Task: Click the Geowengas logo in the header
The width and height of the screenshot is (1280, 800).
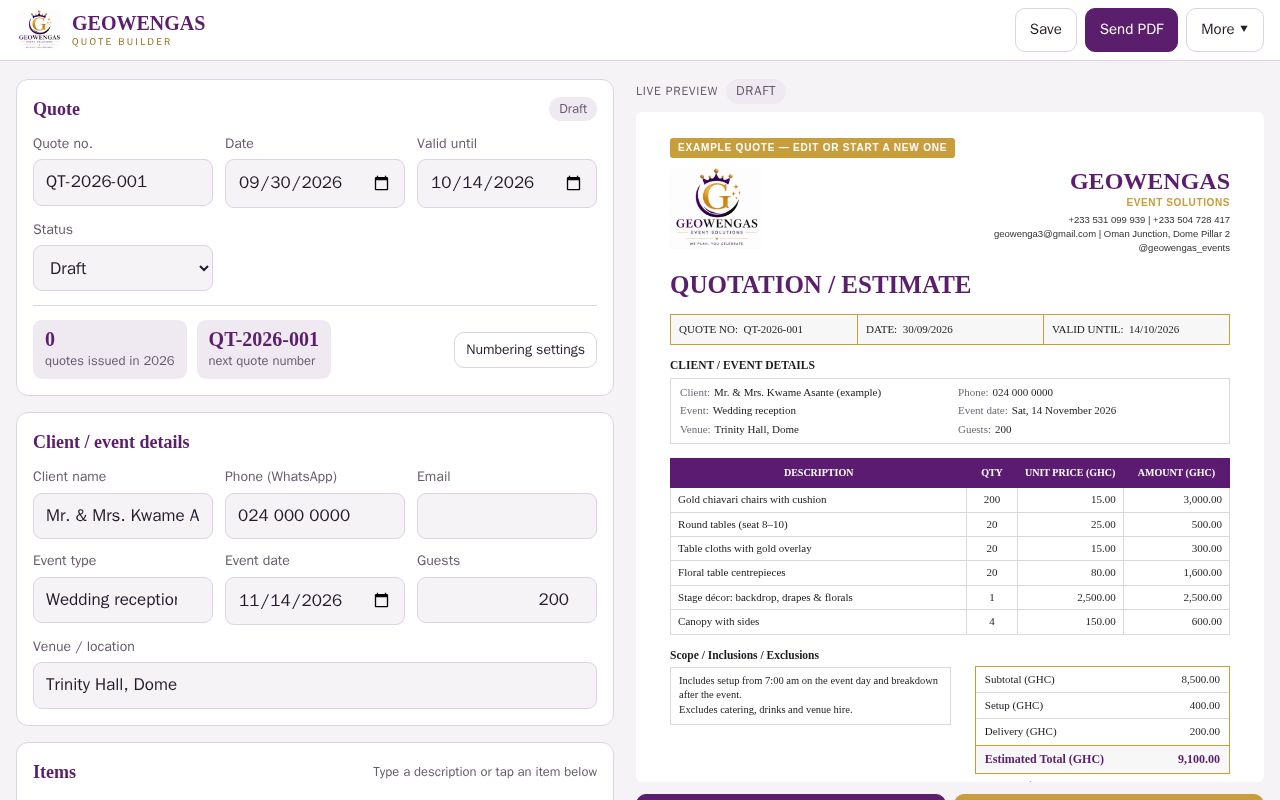Action: (x=39, y=30)
